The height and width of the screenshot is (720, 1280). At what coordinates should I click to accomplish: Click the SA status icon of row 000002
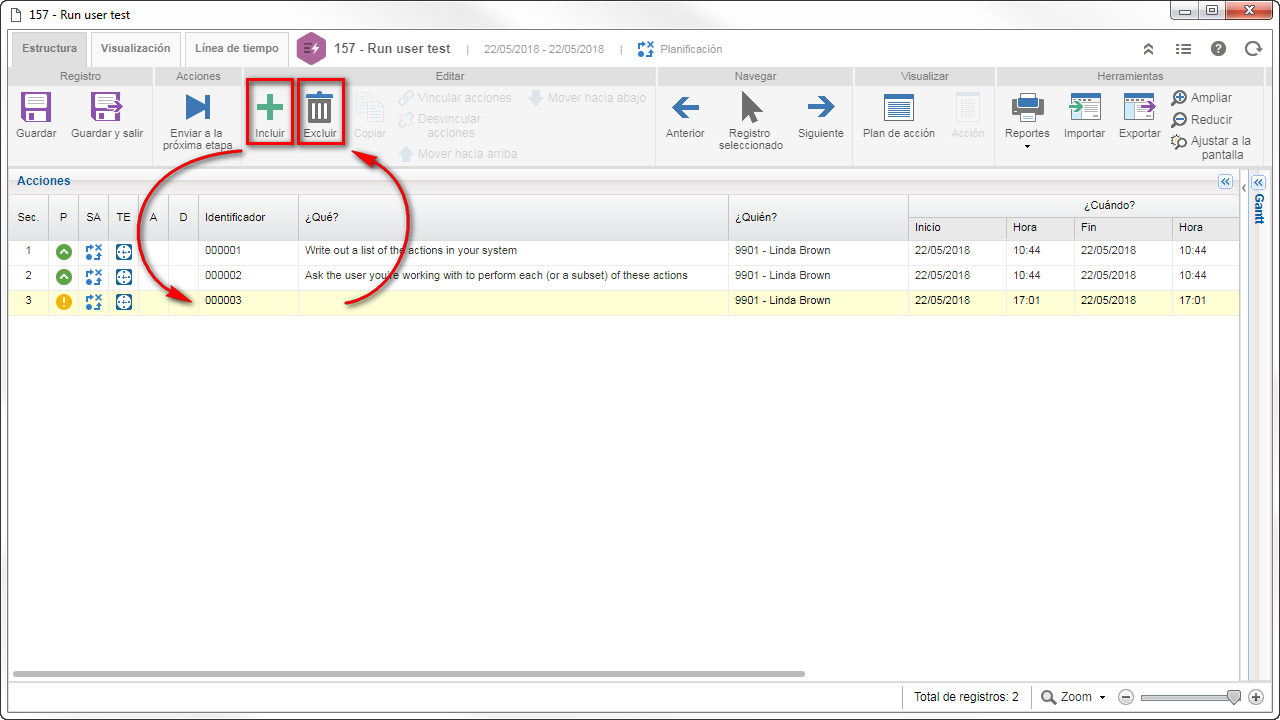(94, 277)
